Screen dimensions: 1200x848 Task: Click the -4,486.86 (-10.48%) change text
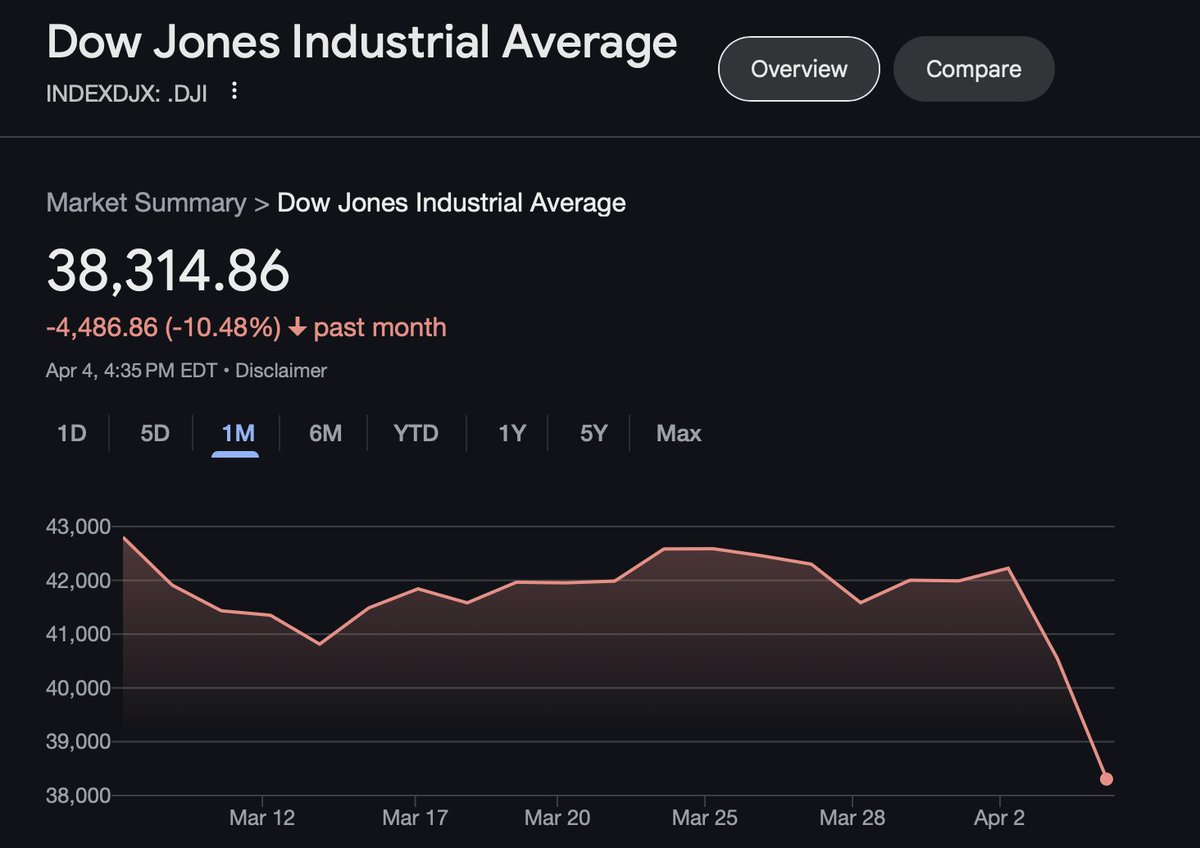pyautogui.click(x=163, y=328)
